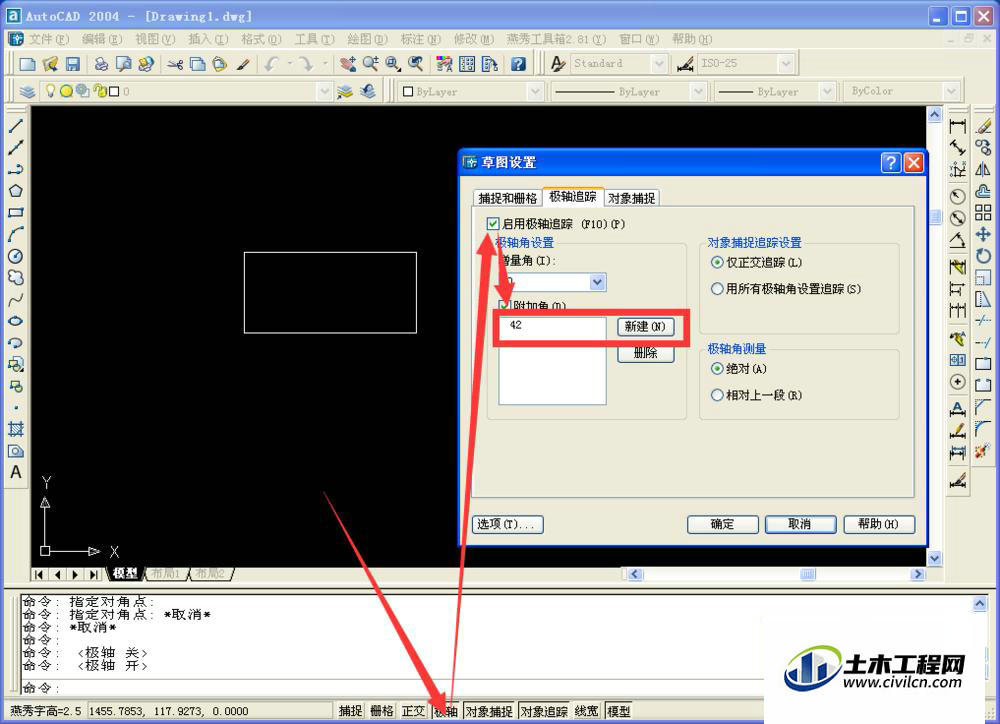Image resolution: width=1000 pixels, height=724 pixels.
Task: Open the Layer Properties Manager icon
Action: [27, 91]
